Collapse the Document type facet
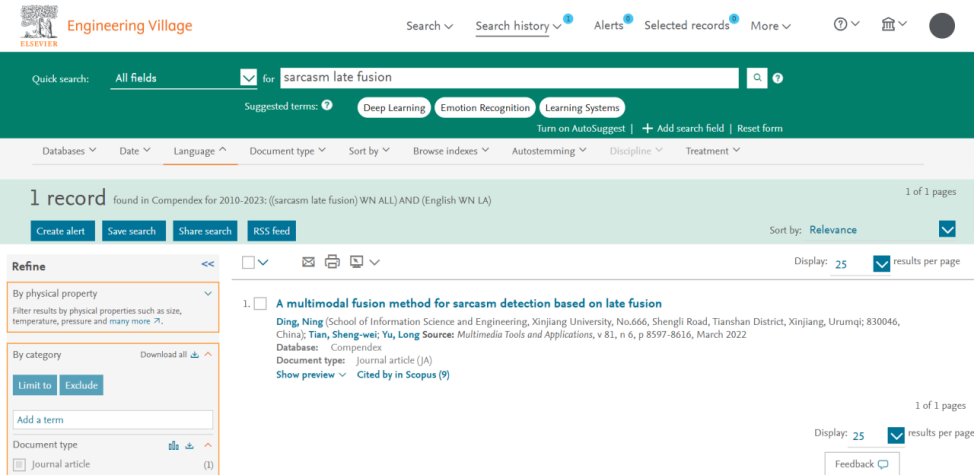The width and height of the screenshot is (974, 475). click(208, 445)
